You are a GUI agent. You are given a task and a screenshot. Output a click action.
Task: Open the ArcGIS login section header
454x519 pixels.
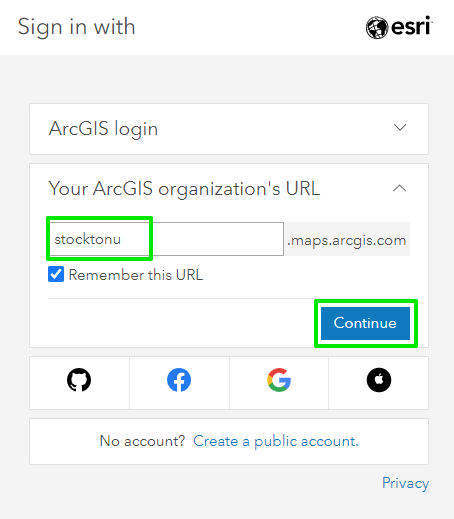click(229, 129)
